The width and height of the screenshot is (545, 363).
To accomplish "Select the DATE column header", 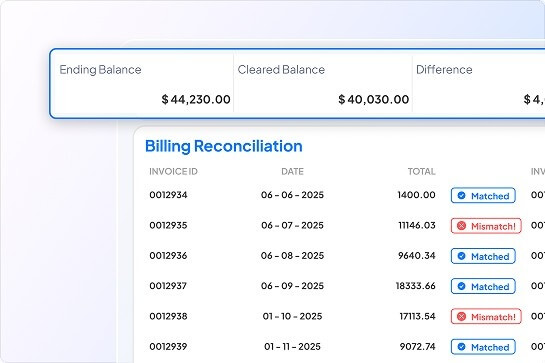I will point(292,171).
